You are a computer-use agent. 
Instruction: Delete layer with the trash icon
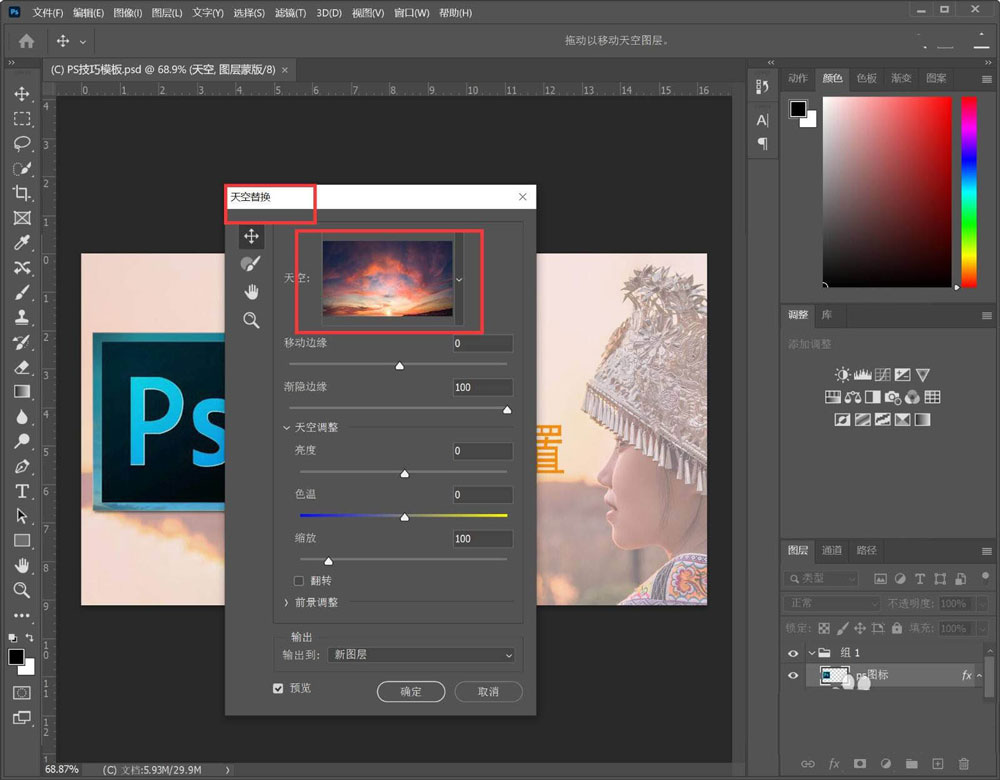click(964, 763)
